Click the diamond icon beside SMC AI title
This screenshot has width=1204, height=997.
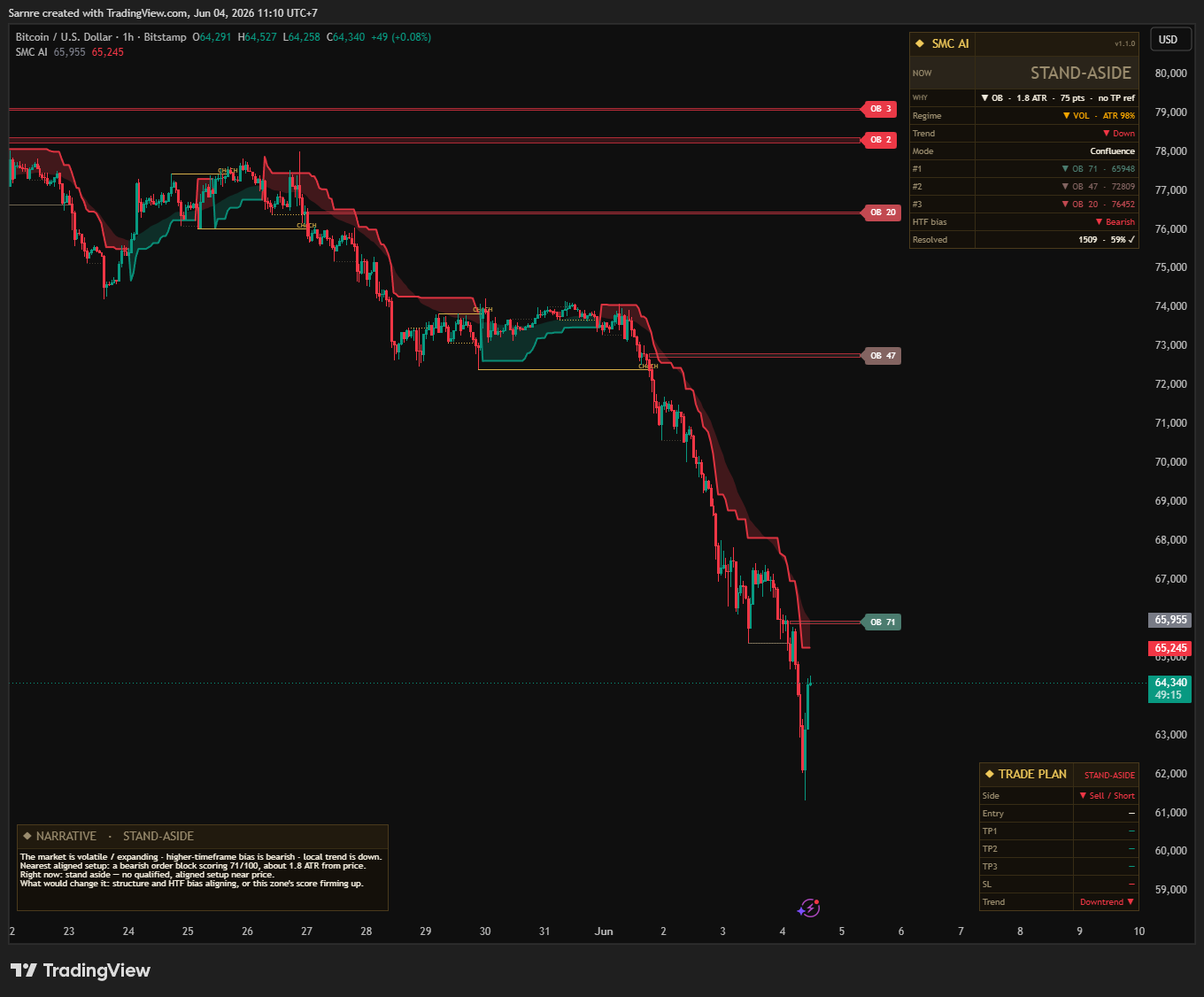(x=920, y=43)
